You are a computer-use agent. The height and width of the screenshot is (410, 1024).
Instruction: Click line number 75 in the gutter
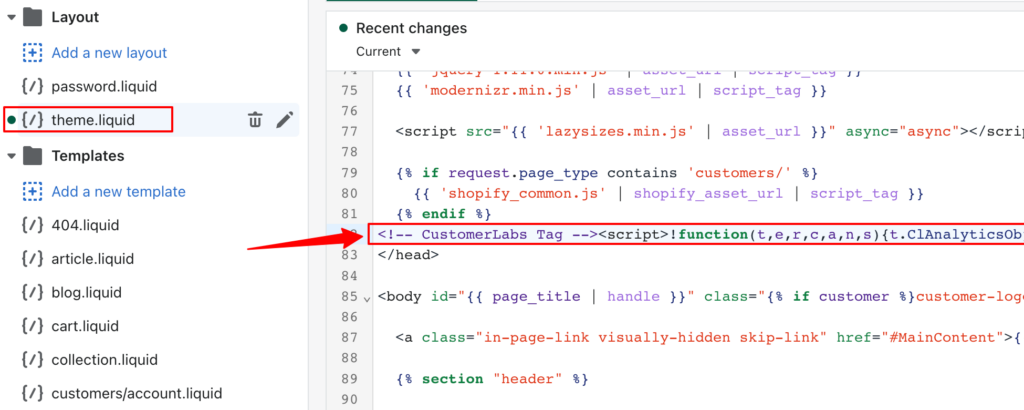[x=349, y=91]
